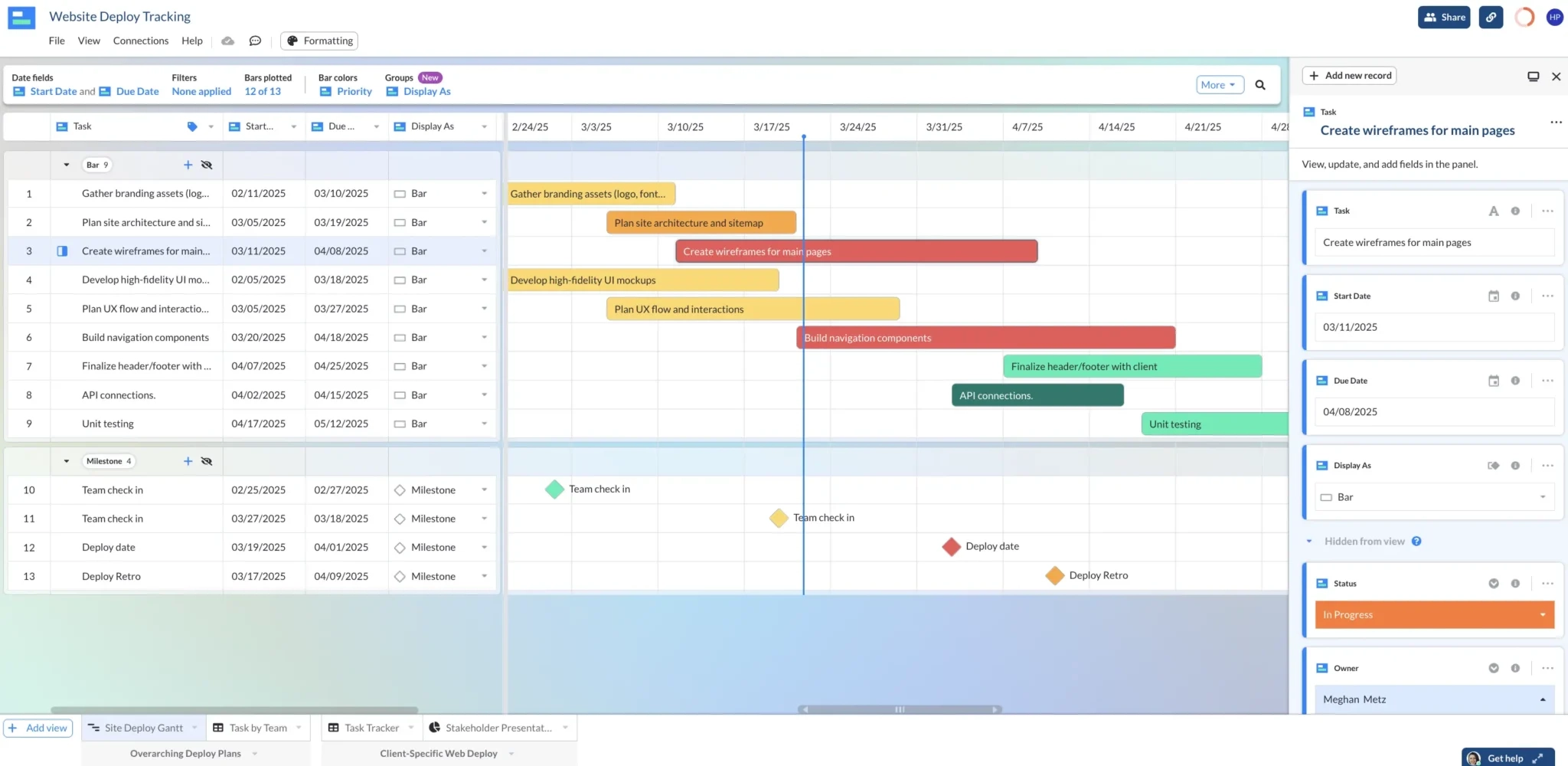The width and height of the screenshot is (1568, 766).
Task: Open the In Progress status dropdown
Action: pos(1542,615)
